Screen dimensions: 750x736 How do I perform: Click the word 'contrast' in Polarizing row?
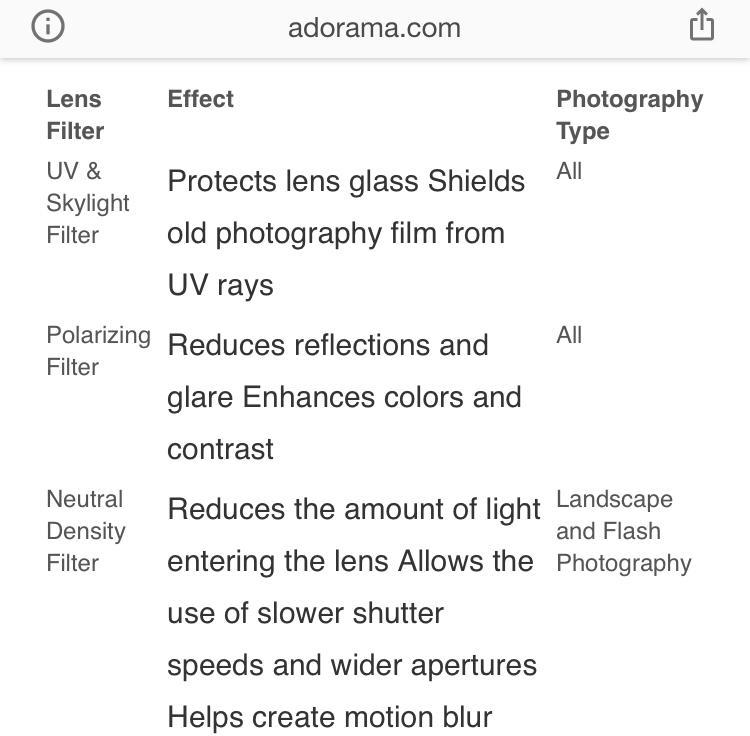point(220,449)
